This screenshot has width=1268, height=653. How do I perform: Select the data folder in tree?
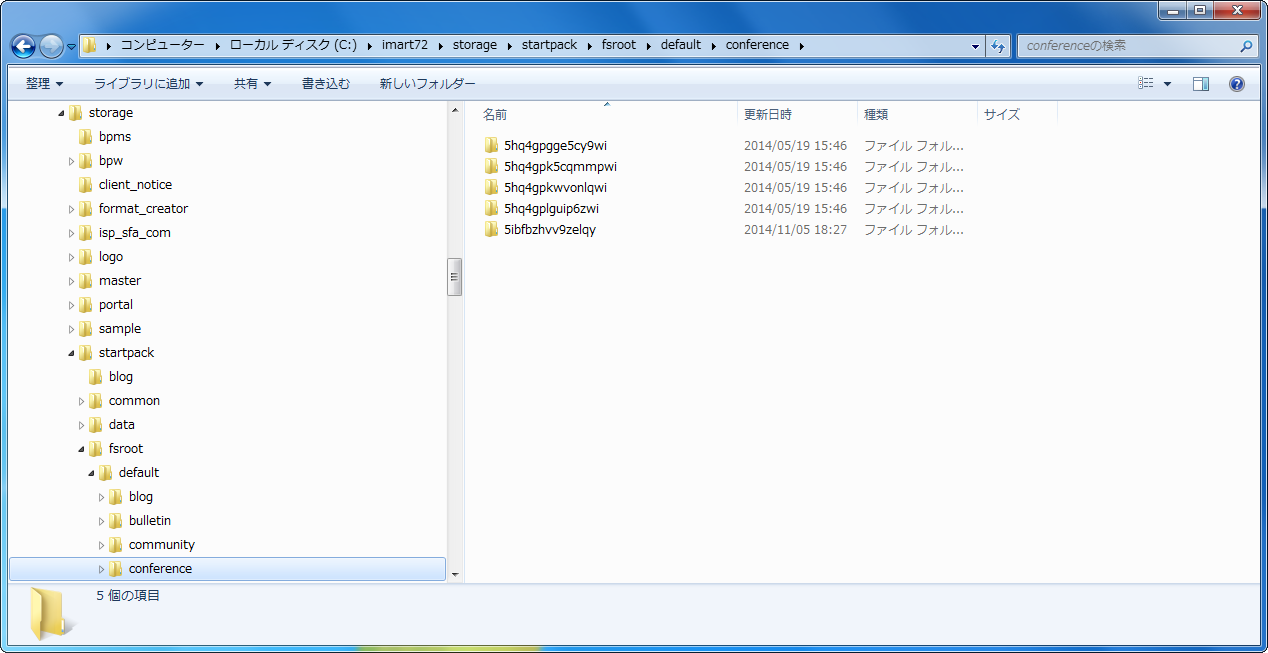point(122,425)
